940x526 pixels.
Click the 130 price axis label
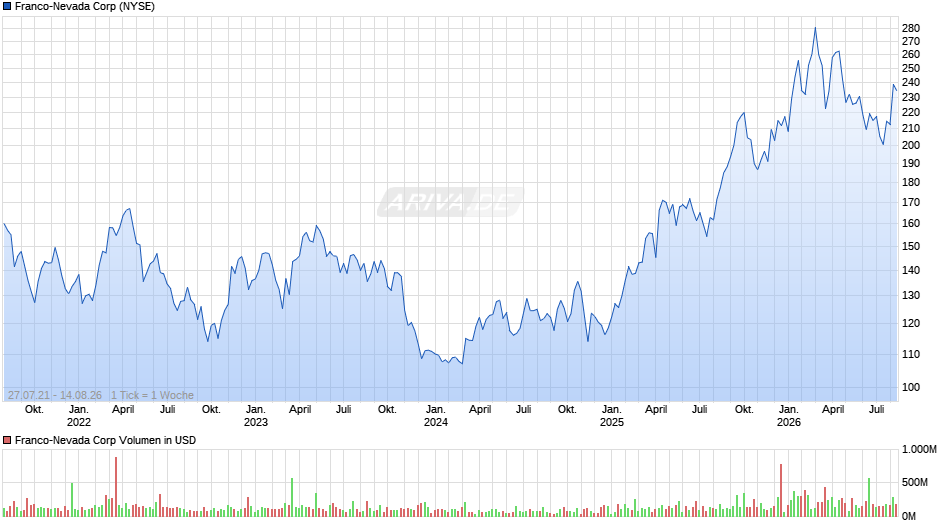[x=911, y=296]
